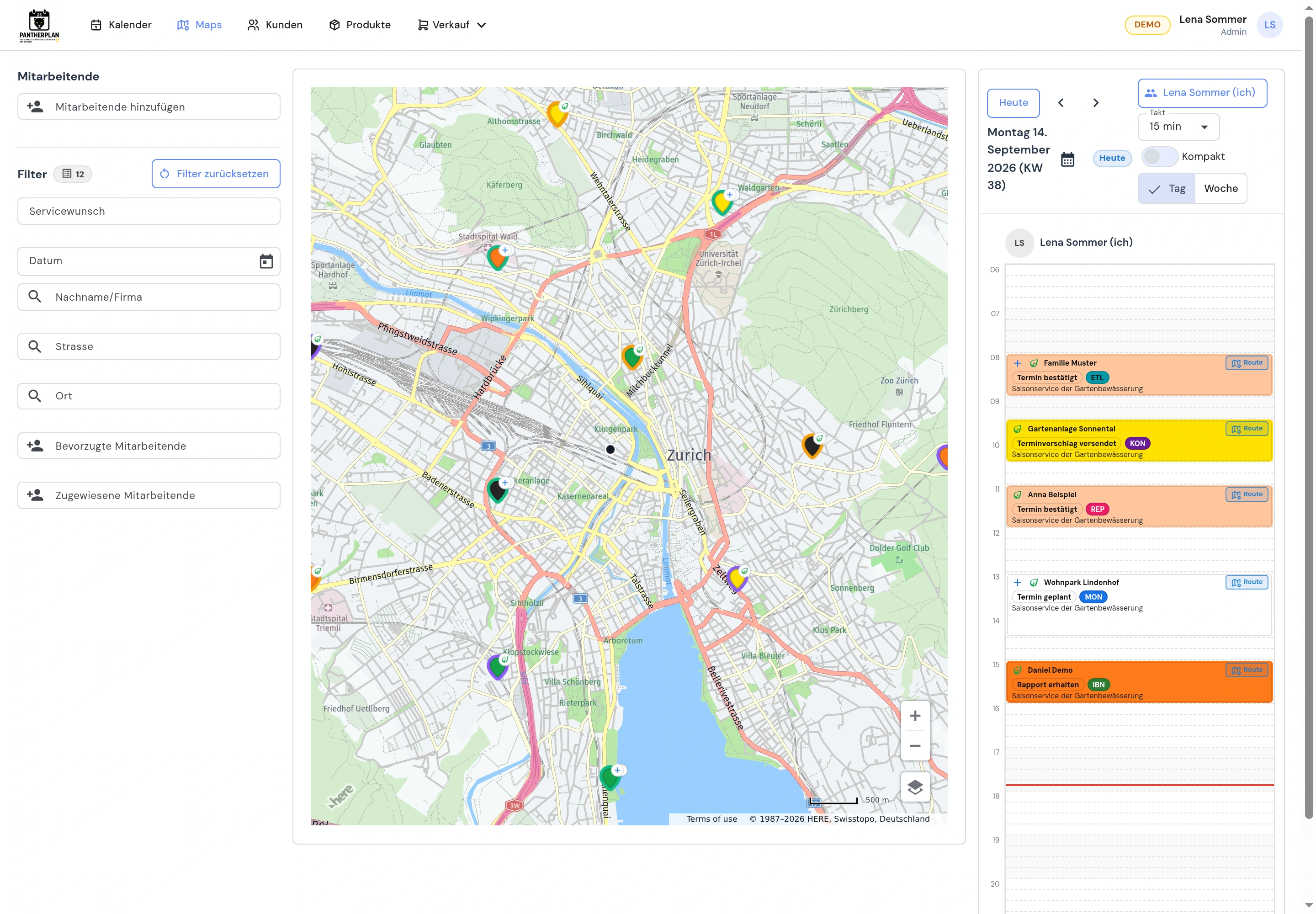
Task: Open Zugewiesene Mitarbeitende selector
Action: (x=149, y=495)
